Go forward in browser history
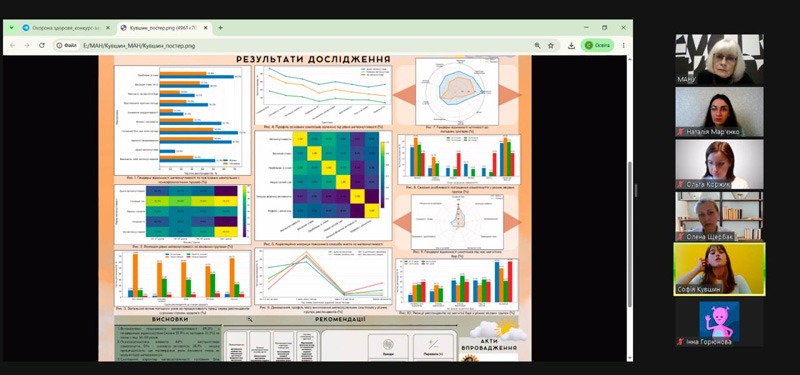This screenshot has width=800, height=375. coord(27,45)
